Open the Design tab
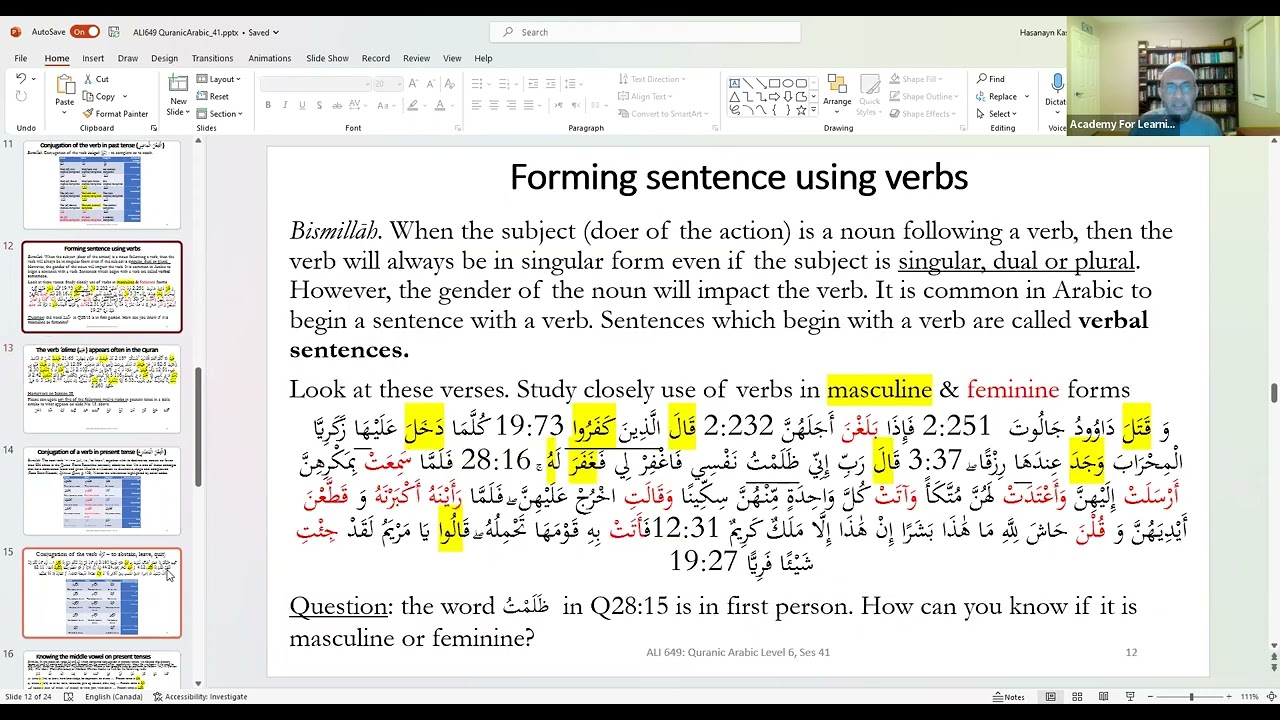 164,58
